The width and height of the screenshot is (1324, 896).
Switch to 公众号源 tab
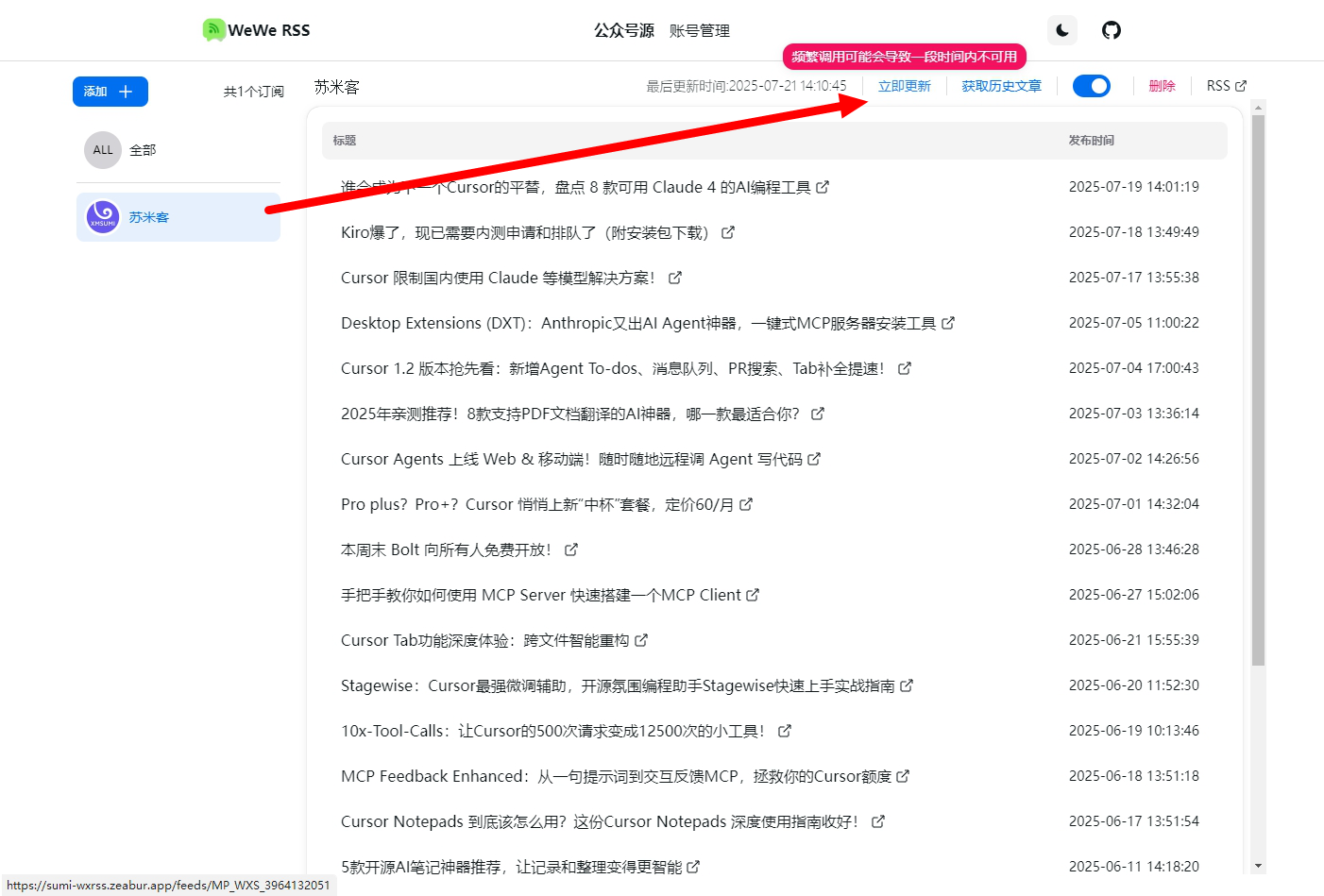point(624,30)
